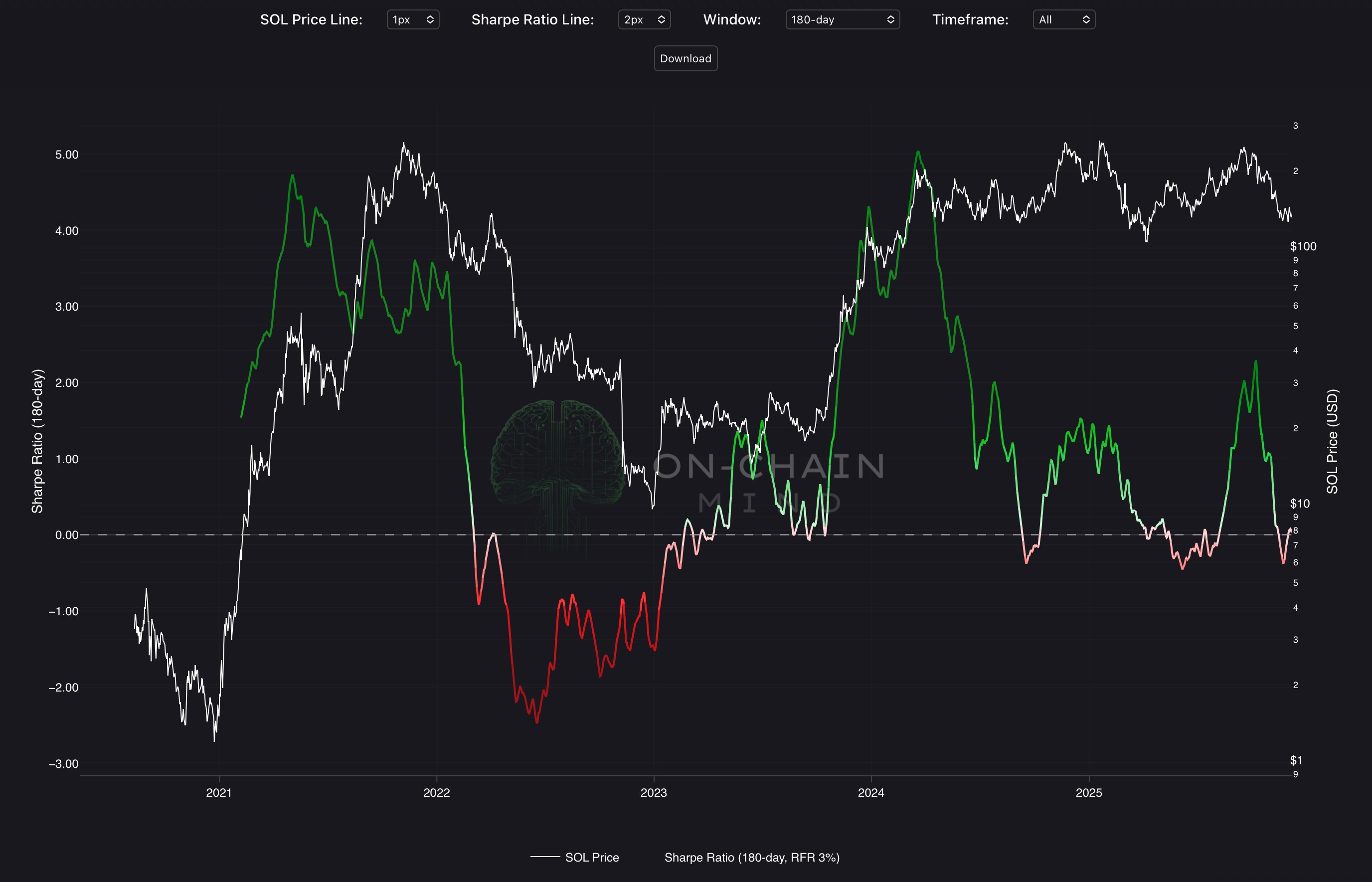Screen dimensions: 1372x882
Task: Click the 2022 x-axis tick label
Action: click(x=436, y=793)
